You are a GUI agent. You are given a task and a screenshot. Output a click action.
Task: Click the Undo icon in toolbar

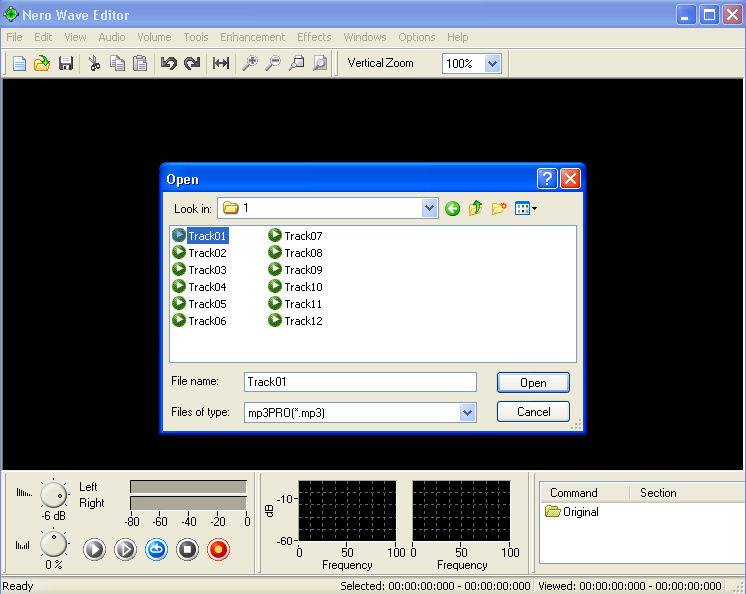point(168,63)
